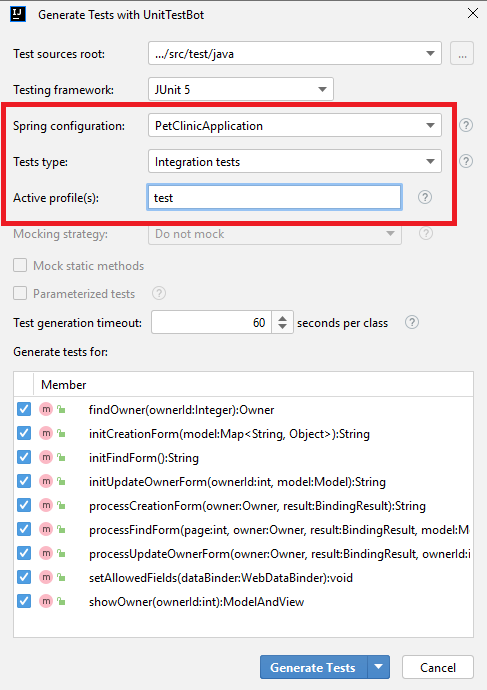Uncheck the findOwner method checkbox
The height and width of the screenshot is (690, 487).
pyautogui.click(x=24, y=409)
